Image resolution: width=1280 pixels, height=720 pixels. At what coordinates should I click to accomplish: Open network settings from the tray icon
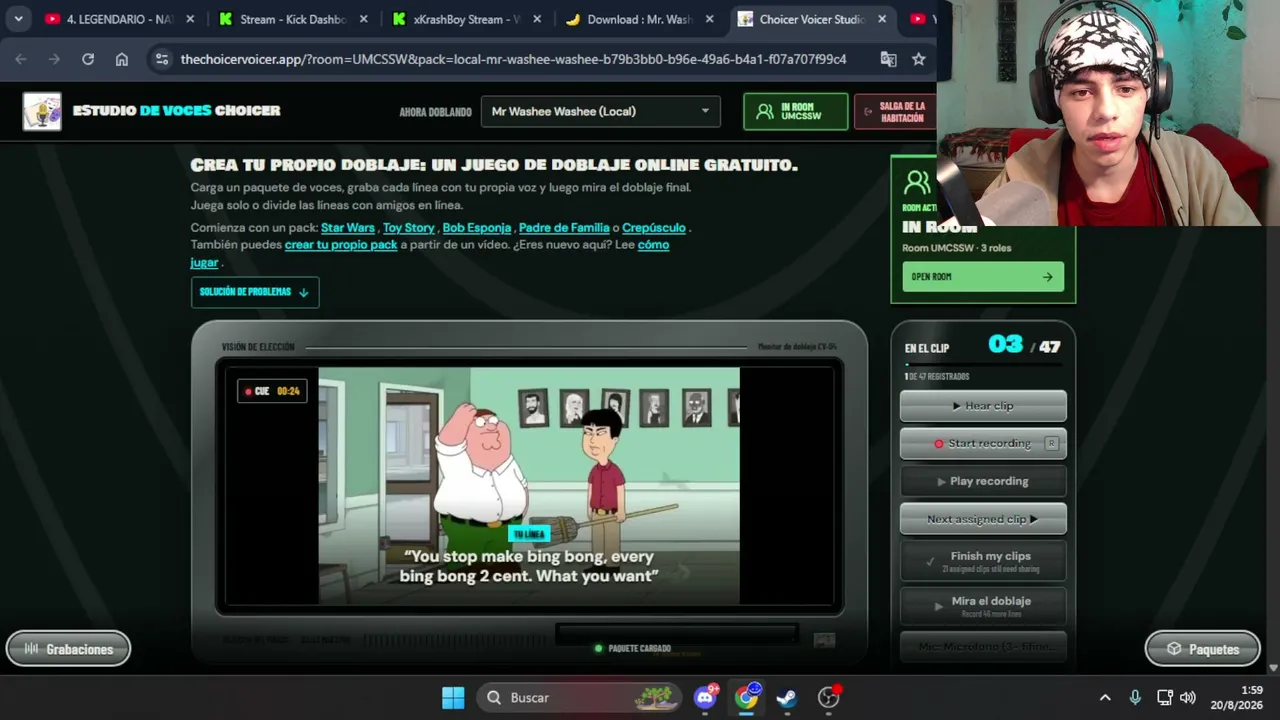1165,698
